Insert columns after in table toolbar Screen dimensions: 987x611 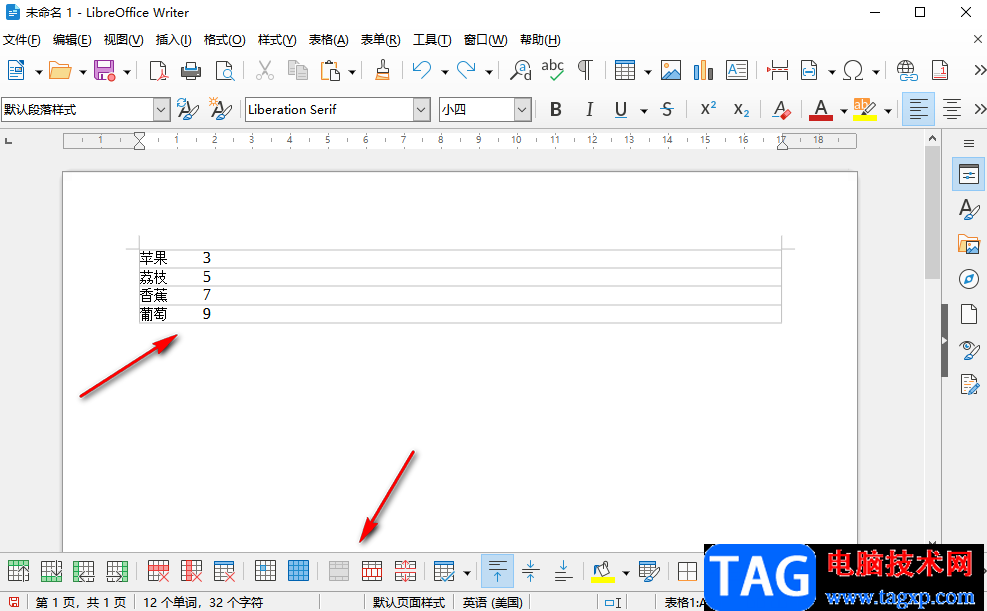117,571
